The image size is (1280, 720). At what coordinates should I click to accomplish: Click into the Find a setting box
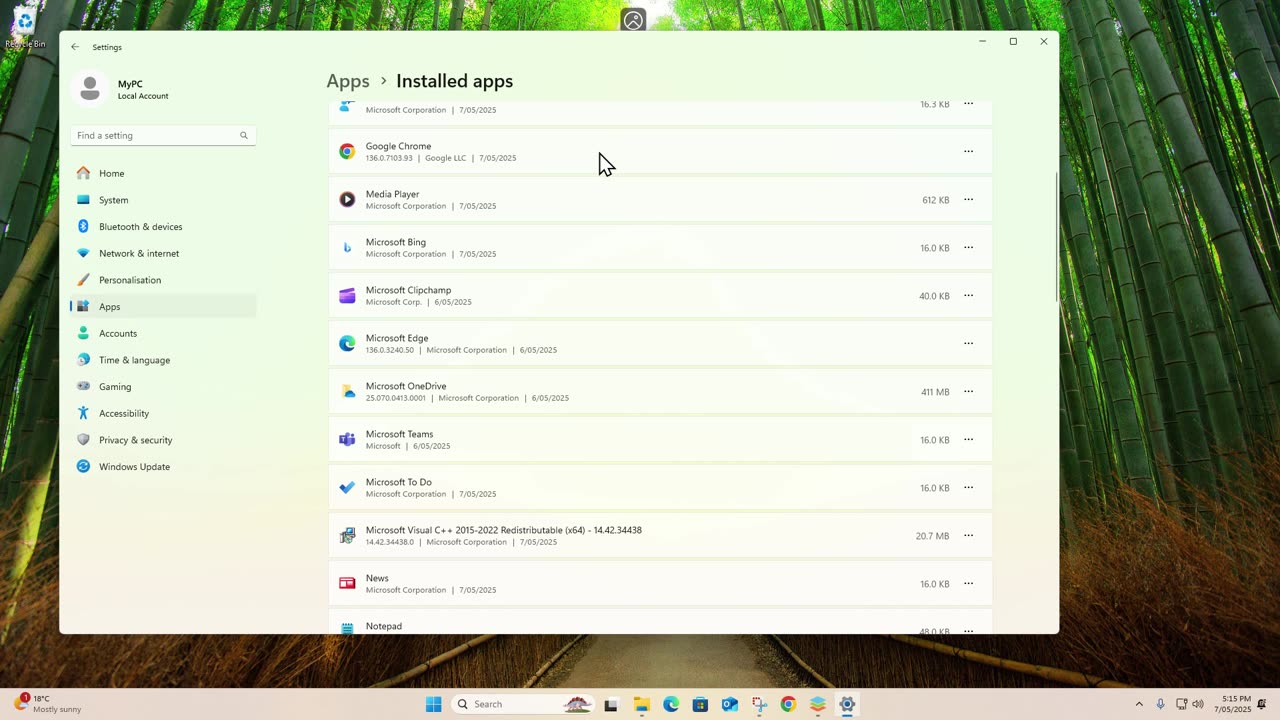tap(163, 136)
